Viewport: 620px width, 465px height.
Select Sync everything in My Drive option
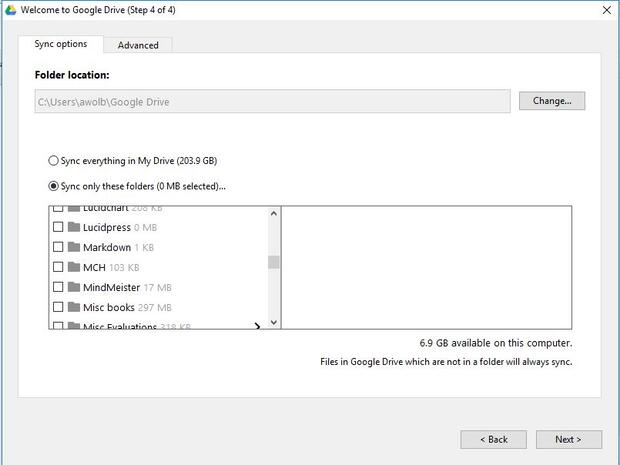click(53, 161)
